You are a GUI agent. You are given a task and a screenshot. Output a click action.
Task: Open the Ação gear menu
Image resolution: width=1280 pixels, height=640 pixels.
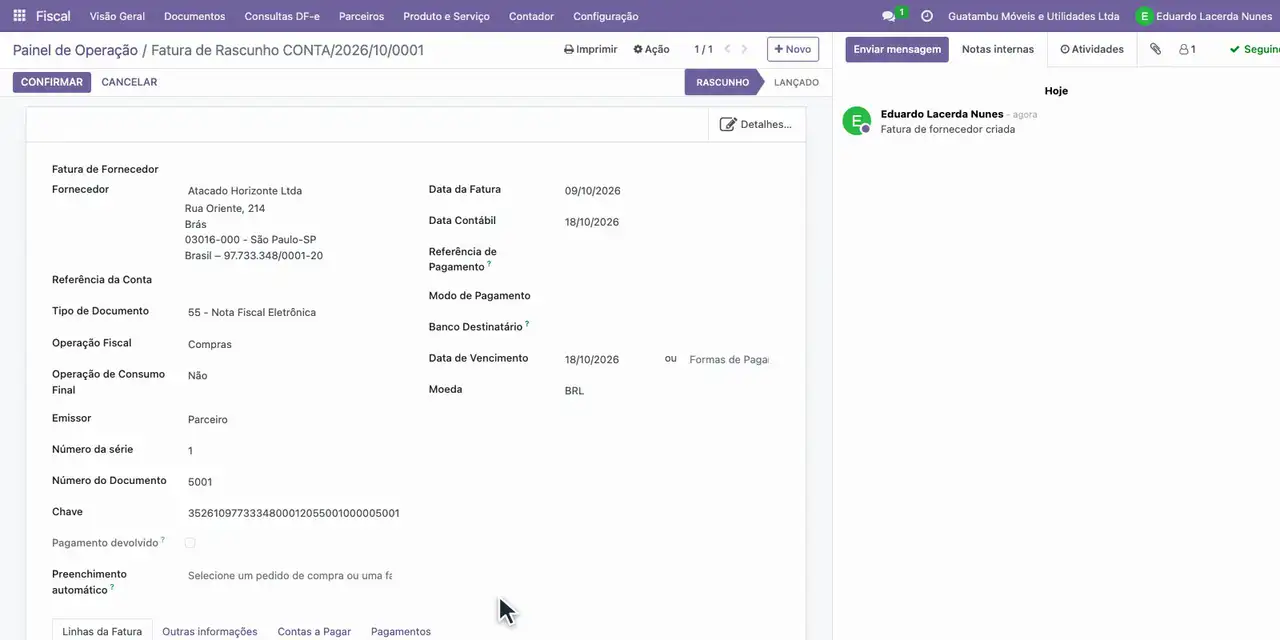click(x=651, y=49)
